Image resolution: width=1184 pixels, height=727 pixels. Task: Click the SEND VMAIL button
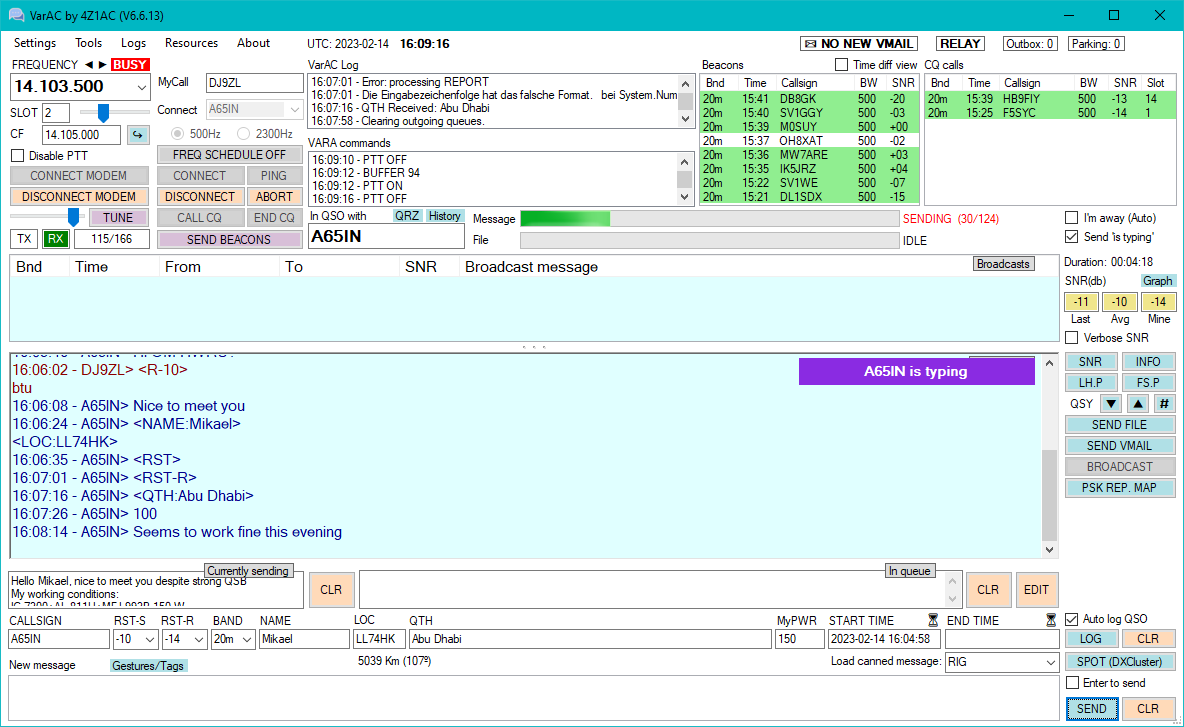(1119, 446)
